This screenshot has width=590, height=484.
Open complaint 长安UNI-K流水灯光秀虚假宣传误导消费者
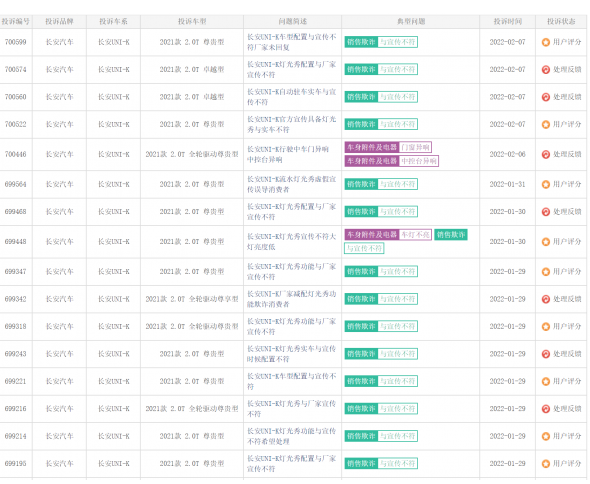(x=292, y=184)
